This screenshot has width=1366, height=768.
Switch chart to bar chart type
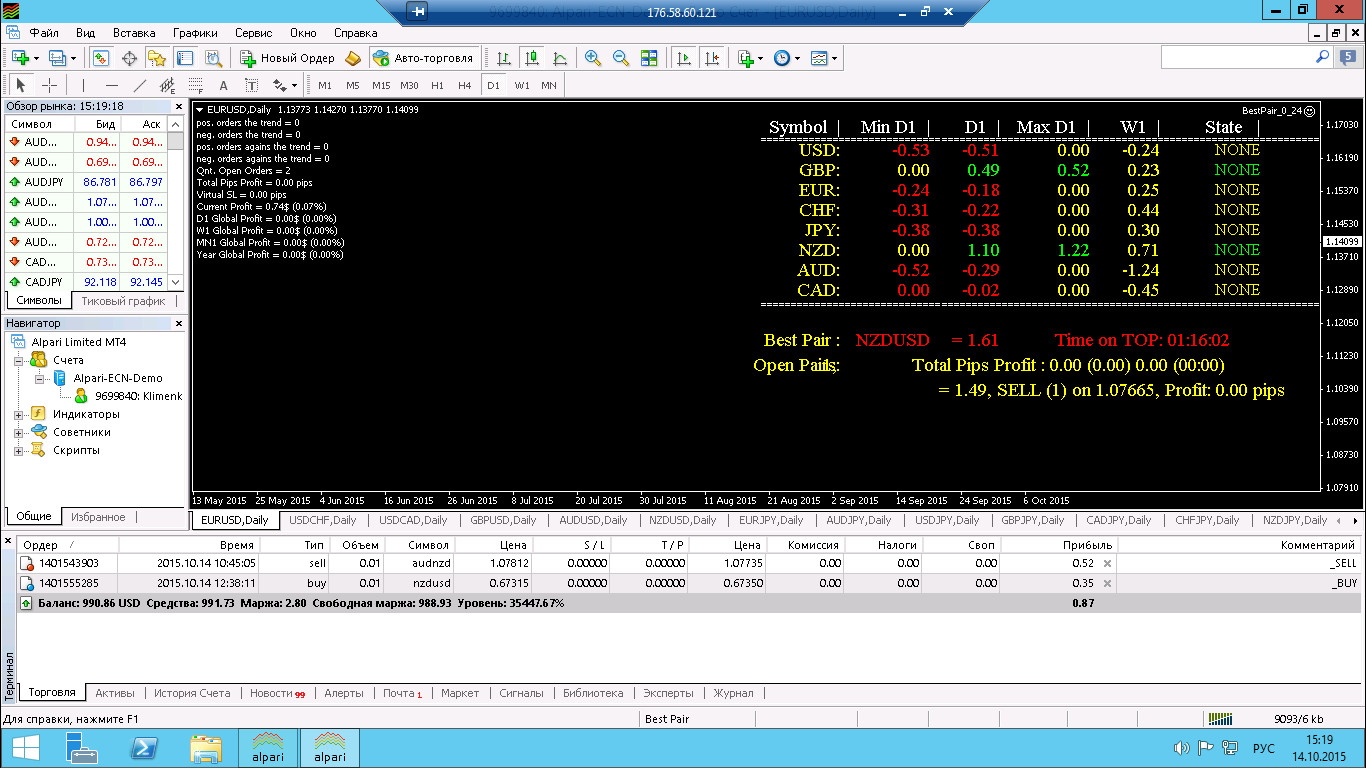click(x=504, y=59)
